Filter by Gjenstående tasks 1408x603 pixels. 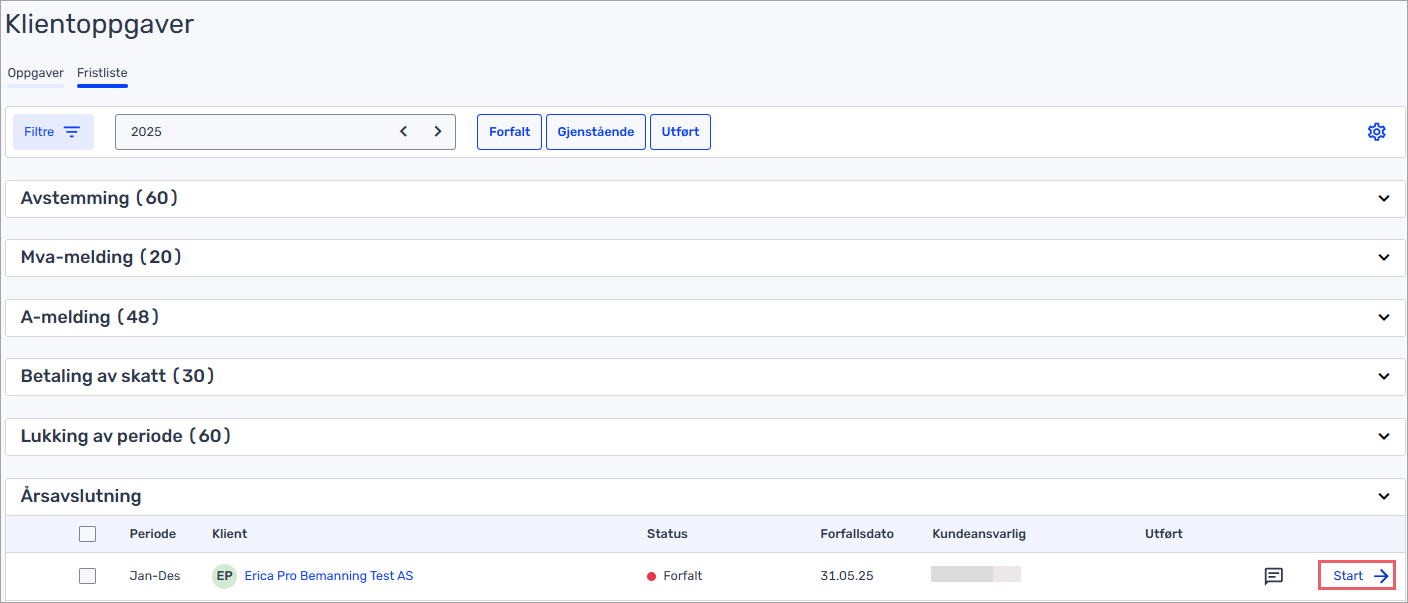tap(596, 132)
